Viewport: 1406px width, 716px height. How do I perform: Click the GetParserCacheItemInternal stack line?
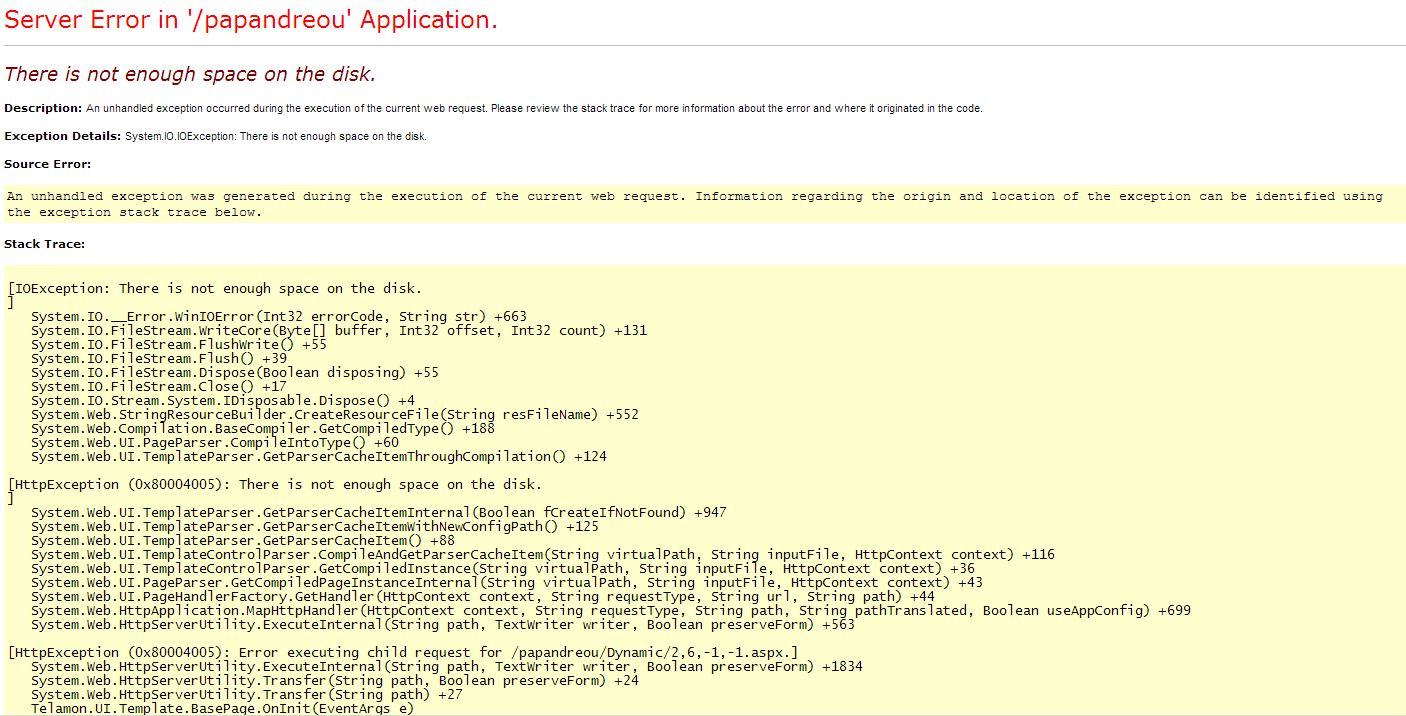(378, 513)
